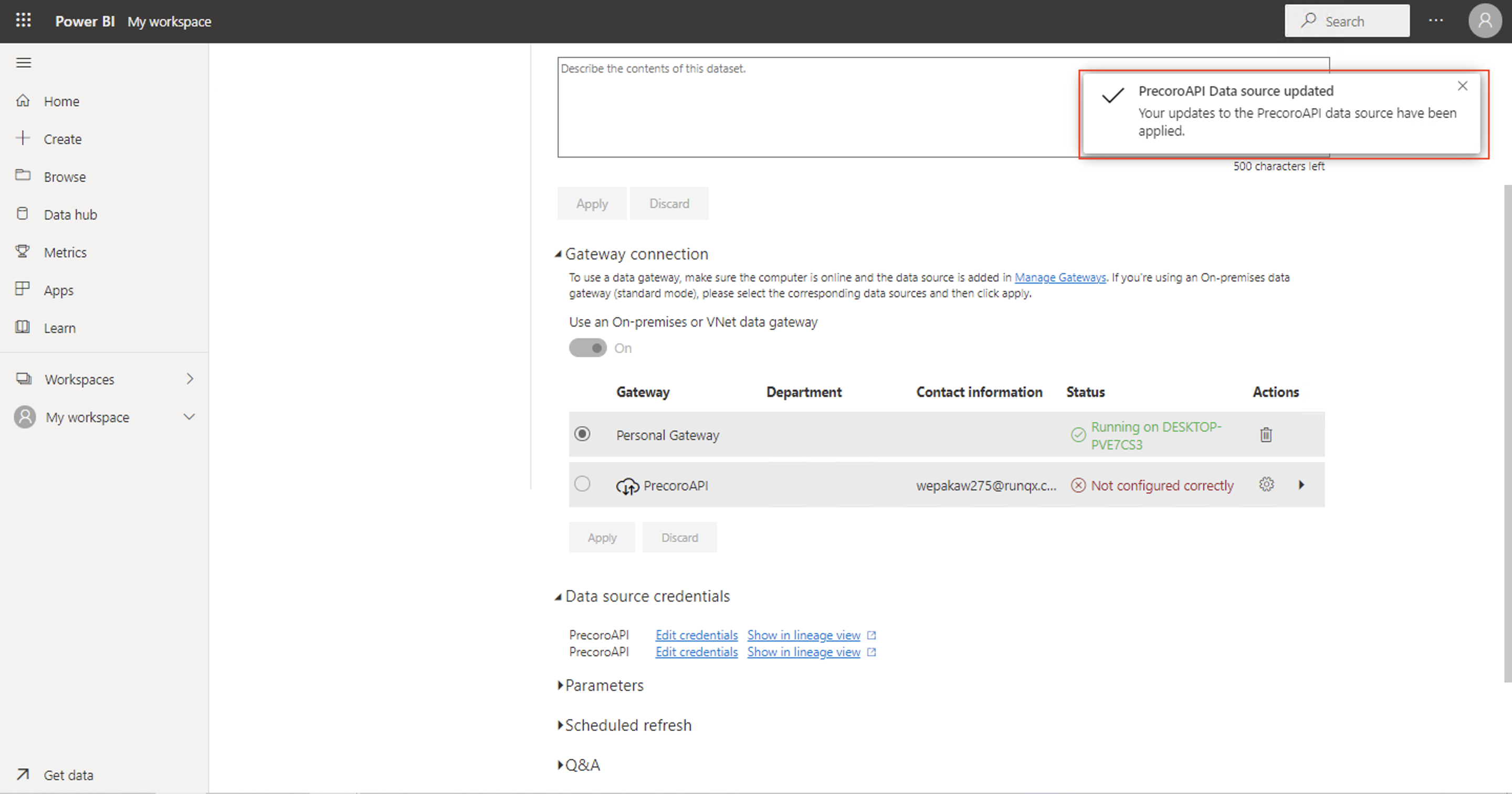Dismiss the data source updated notification
1512x794 pixels.
coord(1463,86)
